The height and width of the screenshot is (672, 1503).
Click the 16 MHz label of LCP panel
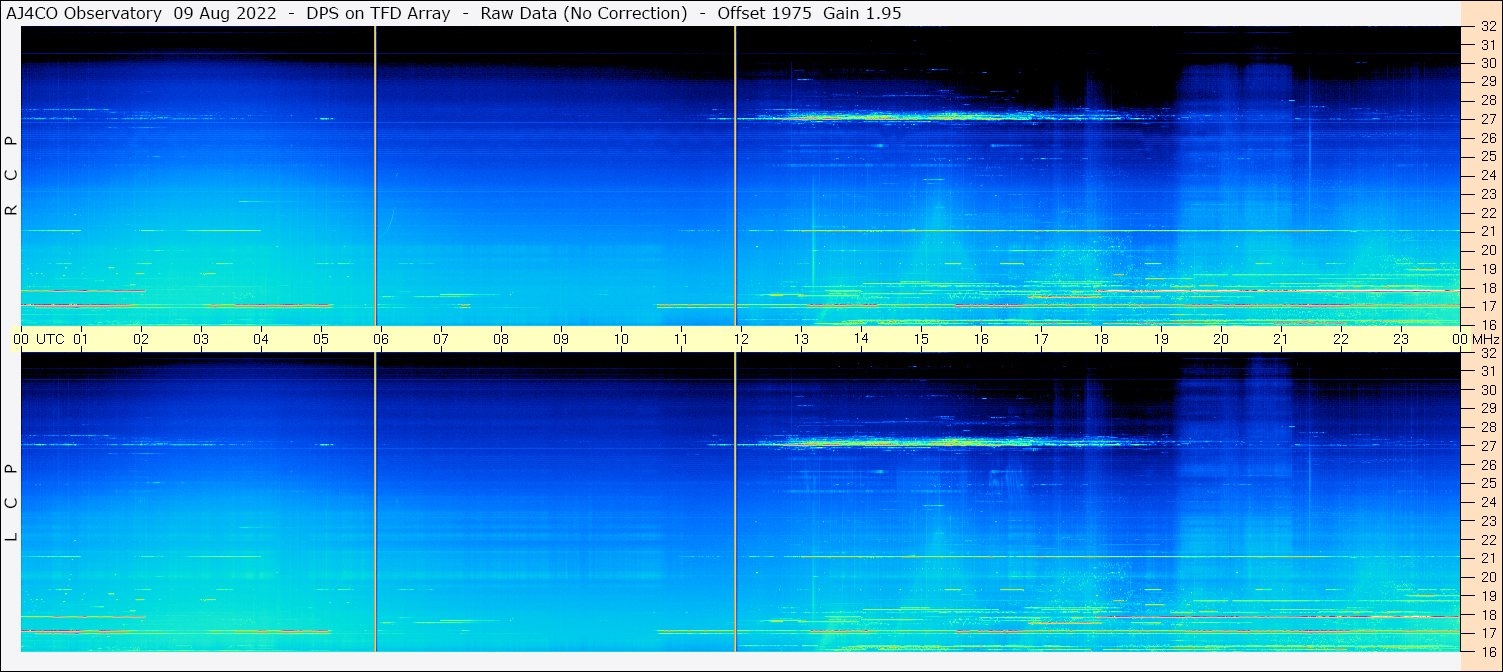tap(1487, 651)
